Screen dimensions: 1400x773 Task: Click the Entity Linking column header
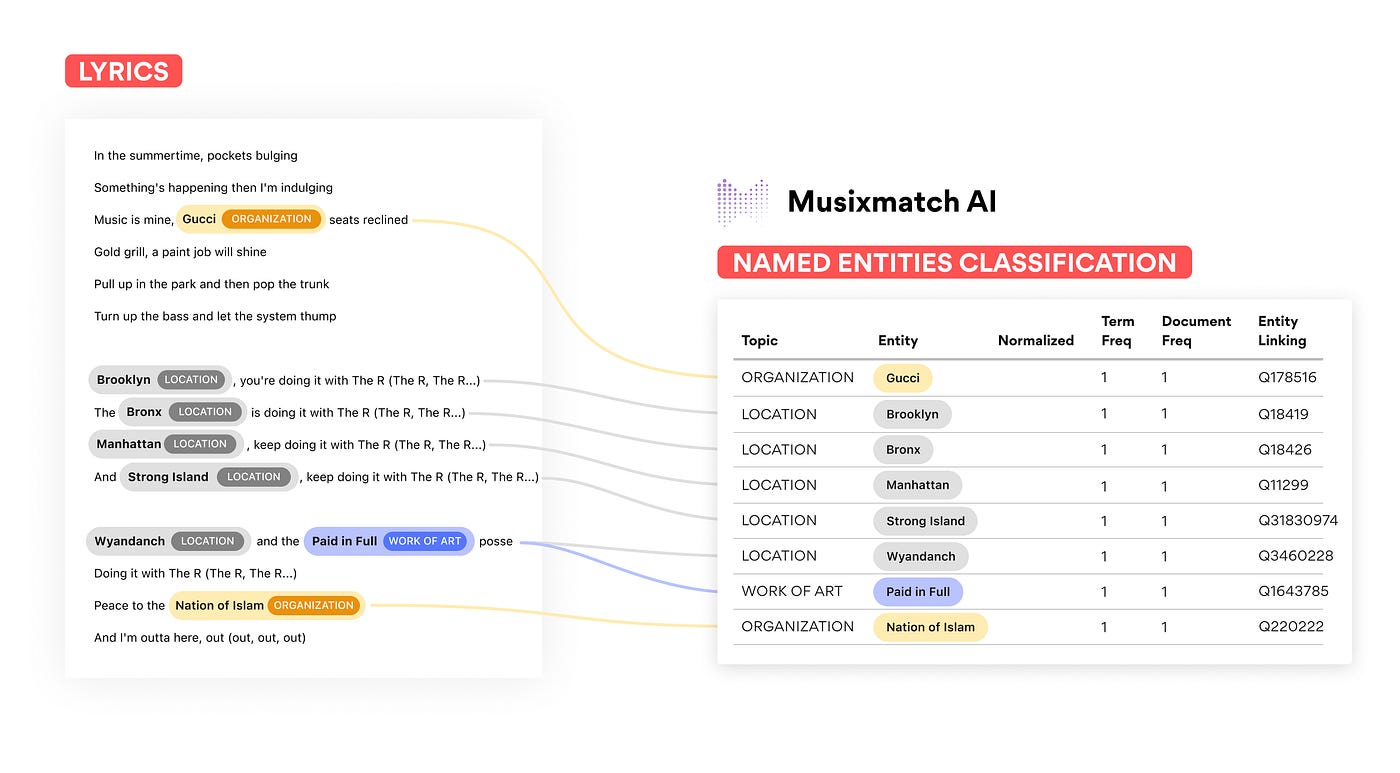tap(1282, 331)
